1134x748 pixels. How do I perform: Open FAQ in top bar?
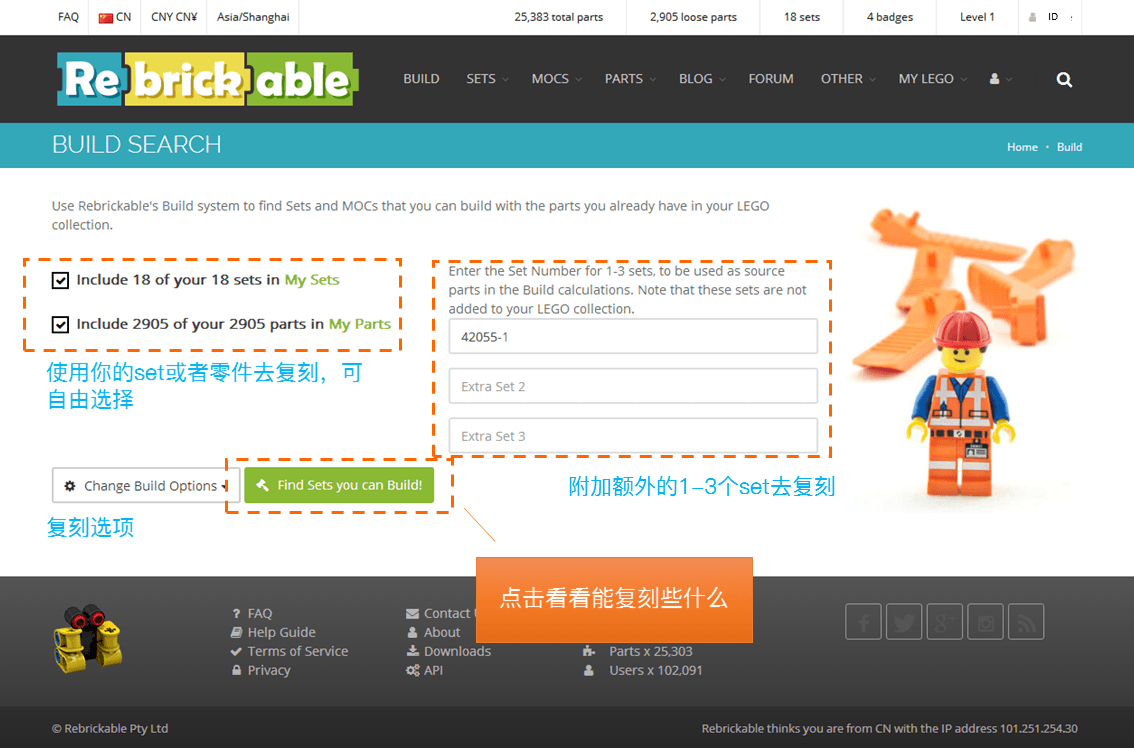pyautogui.click(x=68, y=17)
